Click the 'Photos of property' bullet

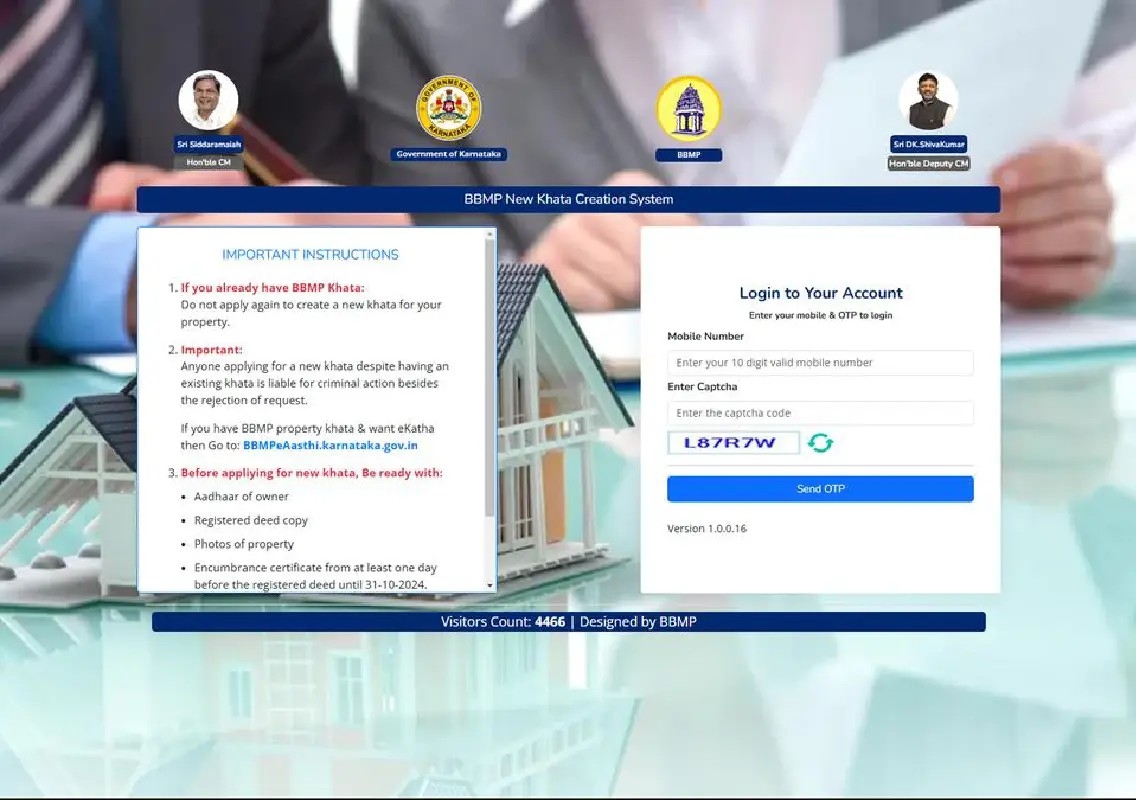[244, 544]
